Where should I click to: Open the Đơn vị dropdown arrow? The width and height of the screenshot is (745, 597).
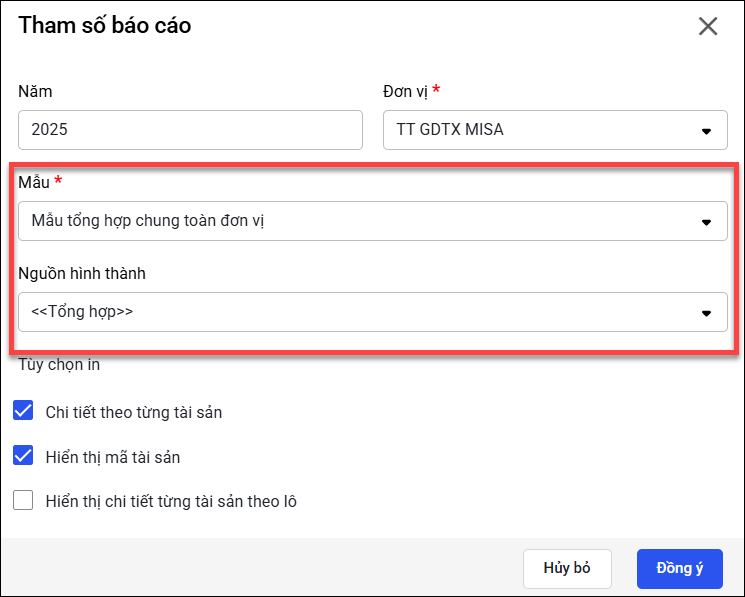pyautogui.click(x=706, y=131)
